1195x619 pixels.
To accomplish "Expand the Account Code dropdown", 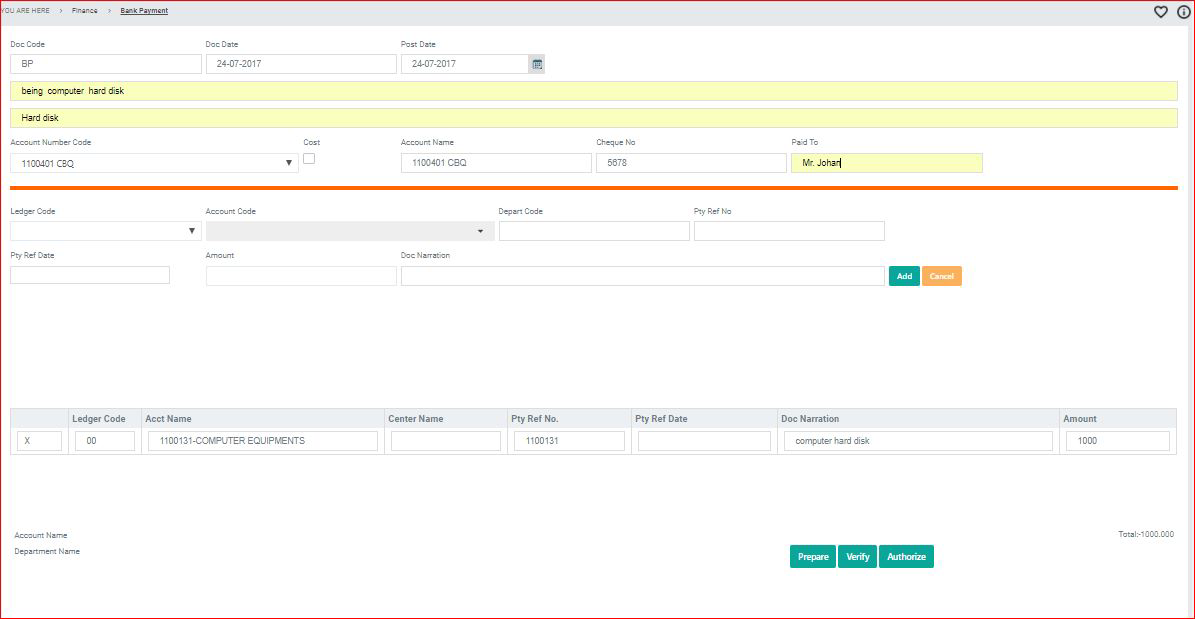I will click(x=480, y=231).
